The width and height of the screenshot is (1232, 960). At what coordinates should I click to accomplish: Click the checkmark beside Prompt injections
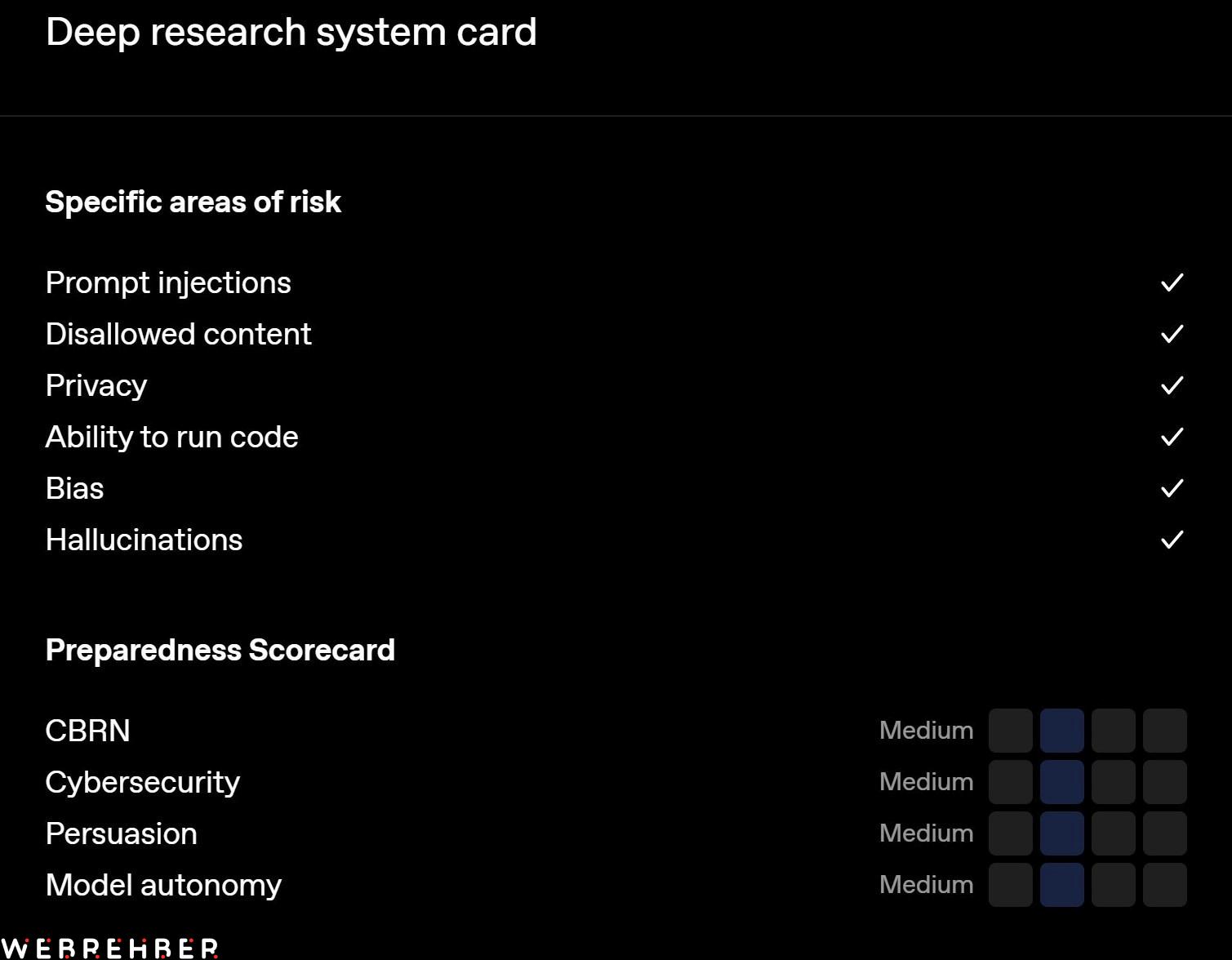[x=1172, y=282]
